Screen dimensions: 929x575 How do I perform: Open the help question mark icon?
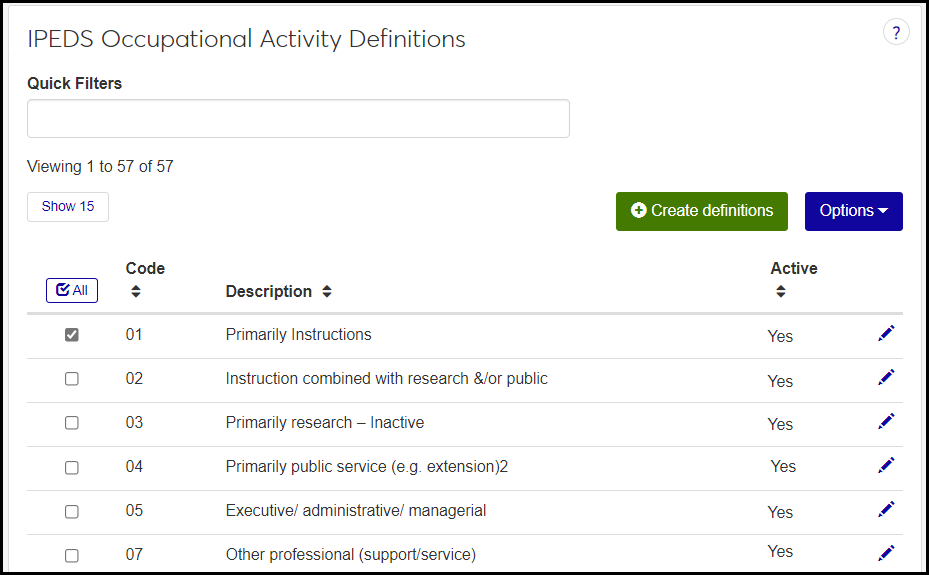pos(896,33)
